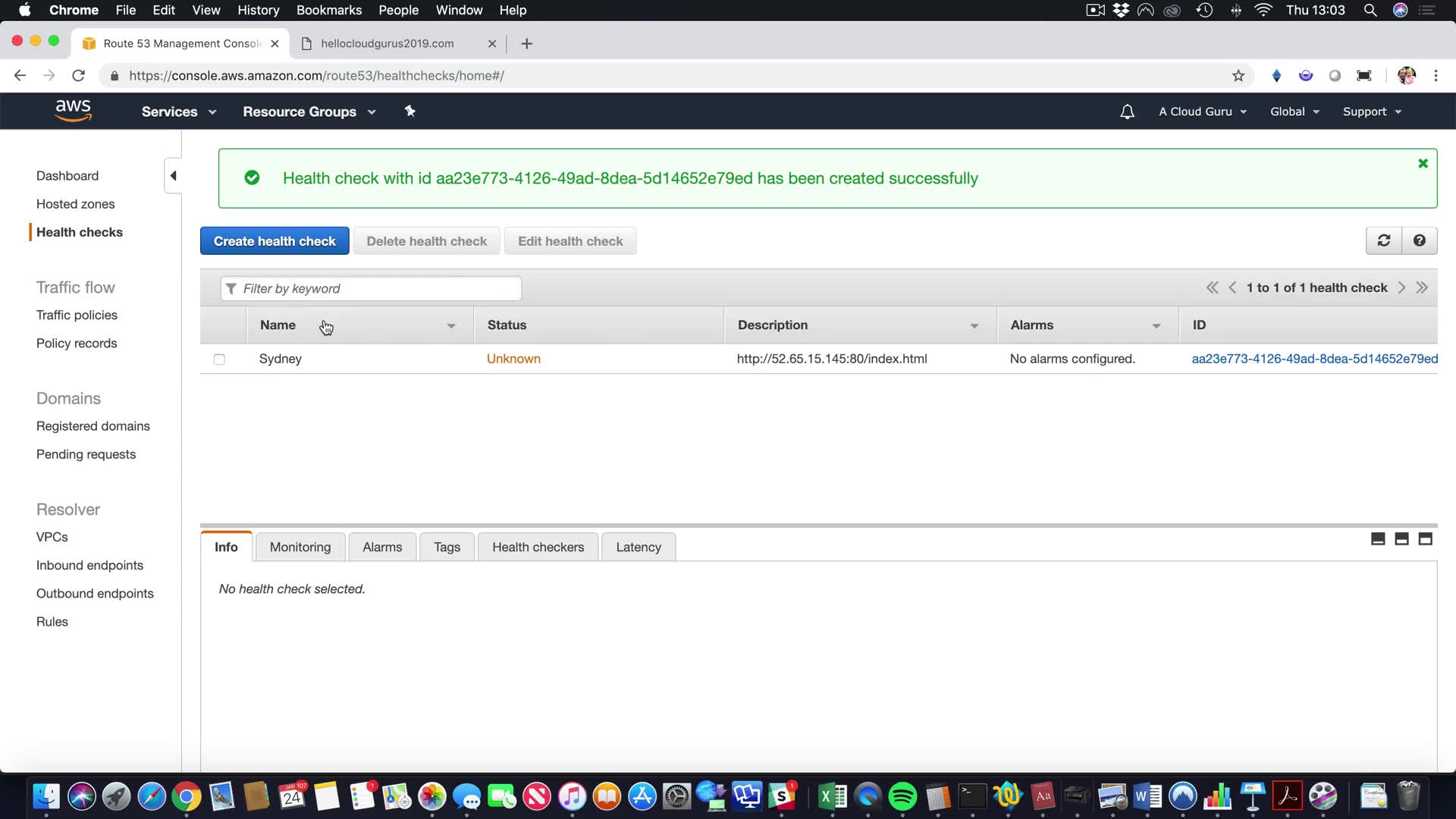
Task: Open the Description column dropdown arrow
Action: click(x=974, y=326)
